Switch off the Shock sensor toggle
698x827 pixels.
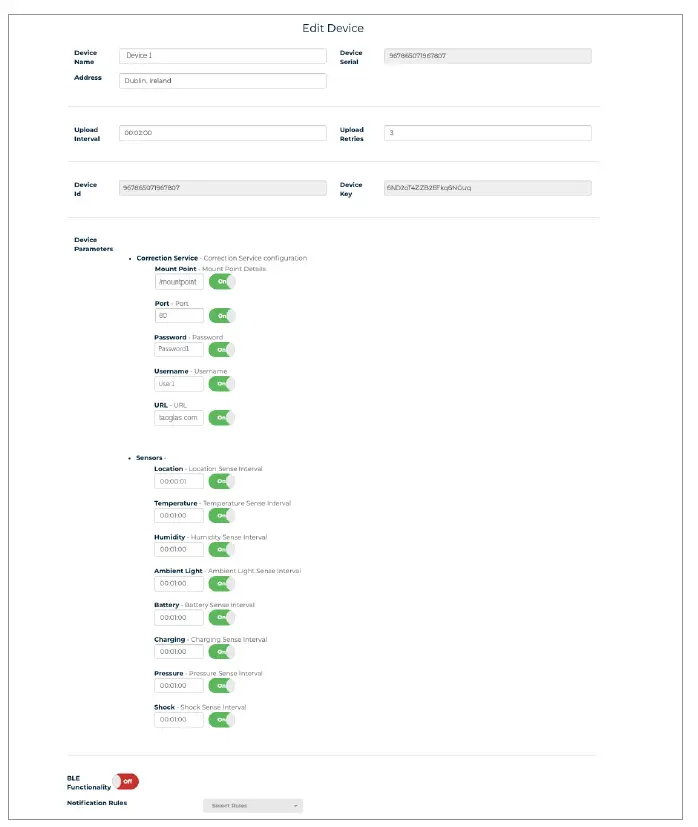click(221, 719)
